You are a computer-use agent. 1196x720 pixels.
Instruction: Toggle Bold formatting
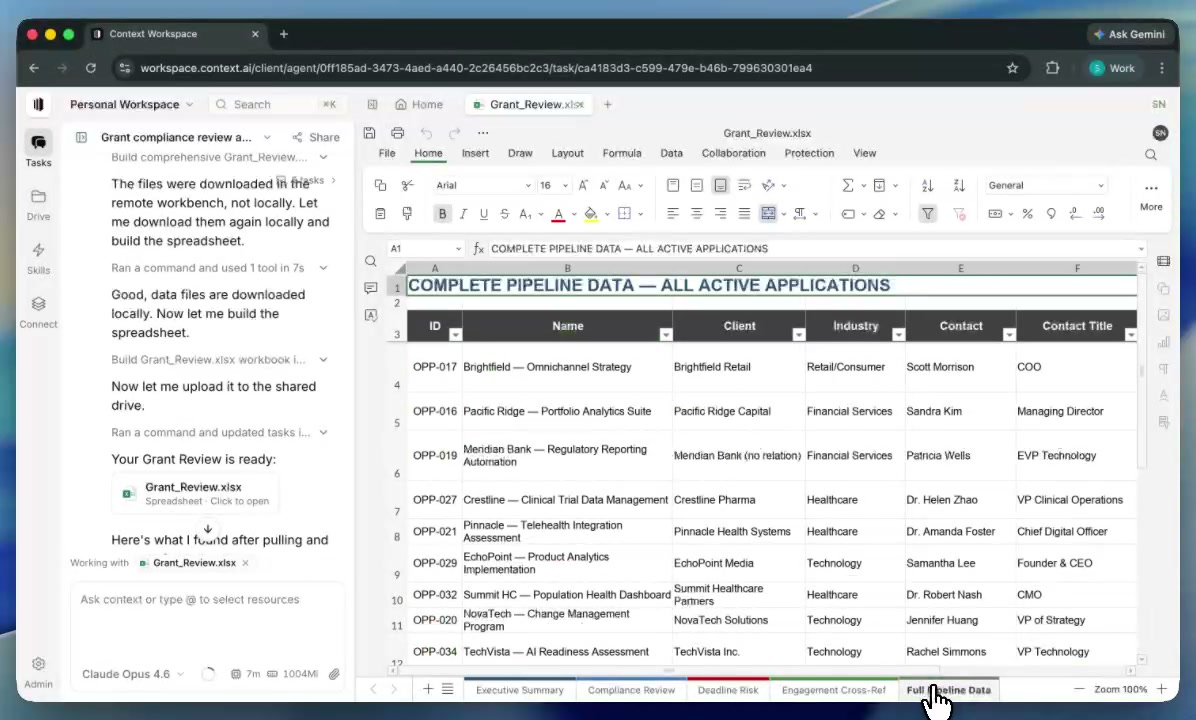tap(442, 214)
